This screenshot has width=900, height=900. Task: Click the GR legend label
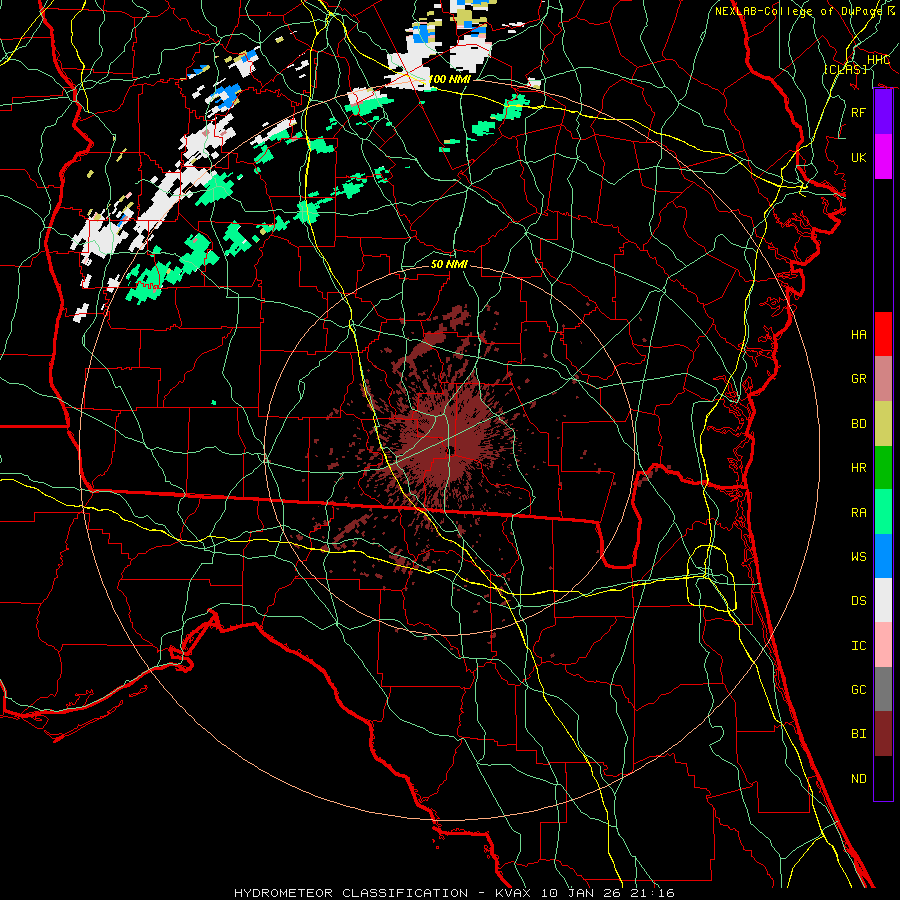pos(859,379)
